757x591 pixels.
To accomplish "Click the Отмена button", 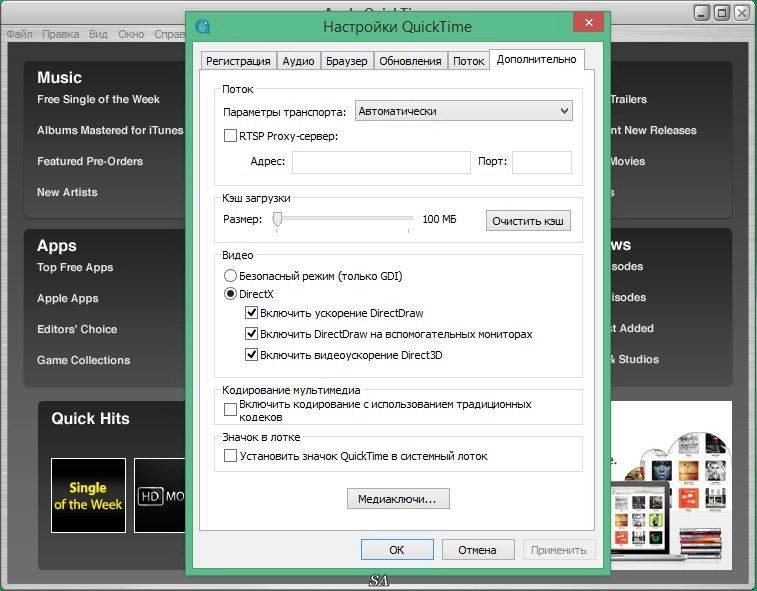I will tap(477, 549).
